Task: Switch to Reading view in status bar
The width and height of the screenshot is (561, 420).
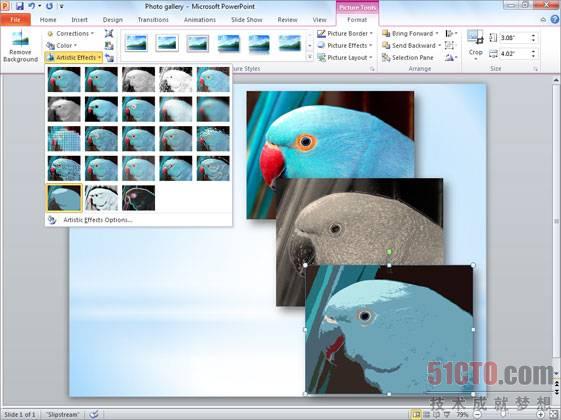Action: 436,415
